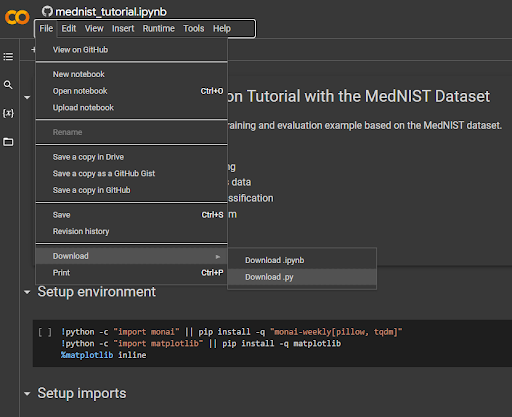Click the Setup environment heading
Viewport: 512px width, 417px height.
click(x=97, y=292)
